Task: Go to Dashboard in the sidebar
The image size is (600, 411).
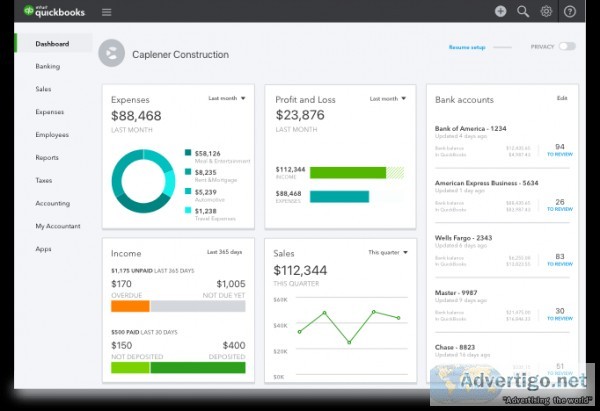Action: point(52,44)
